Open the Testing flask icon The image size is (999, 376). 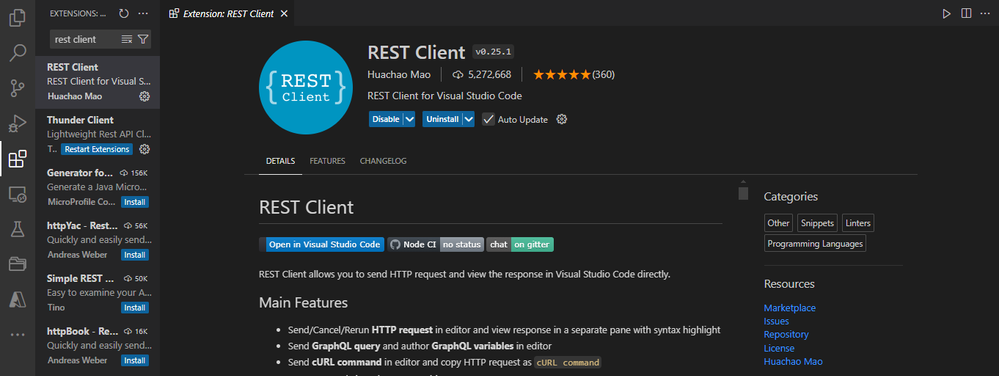[x=17, y=229]
